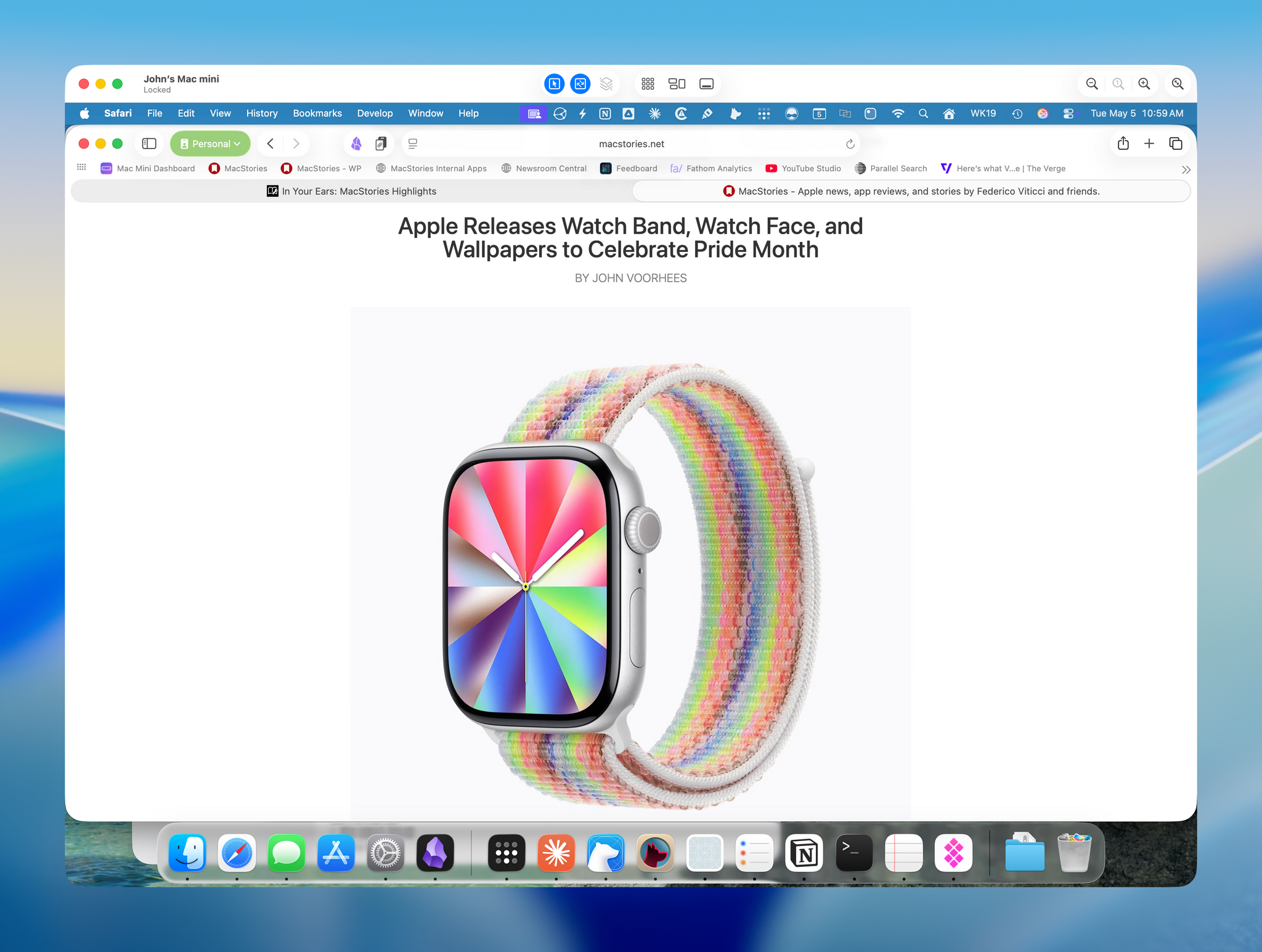
Task: Show the Safari tab overview
Action: click(1176, 144)
